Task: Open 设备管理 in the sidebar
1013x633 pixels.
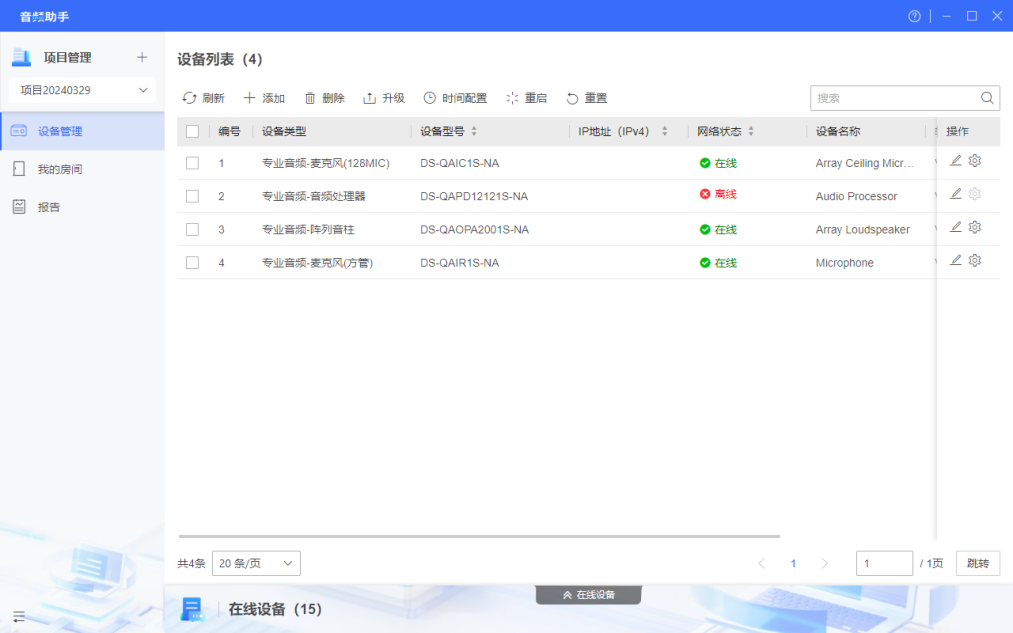Action: pyautogui.click(x=82, y=131)
